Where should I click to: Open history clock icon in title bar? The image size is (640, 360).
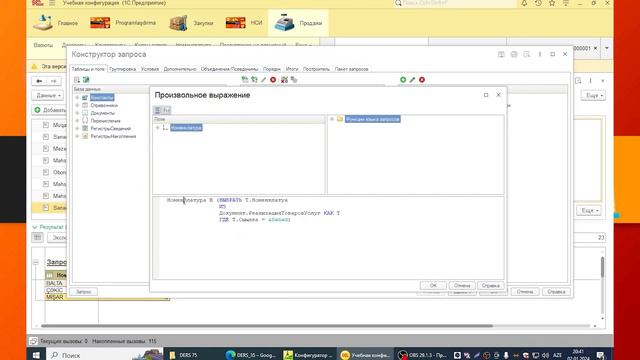tap(538, 3)
